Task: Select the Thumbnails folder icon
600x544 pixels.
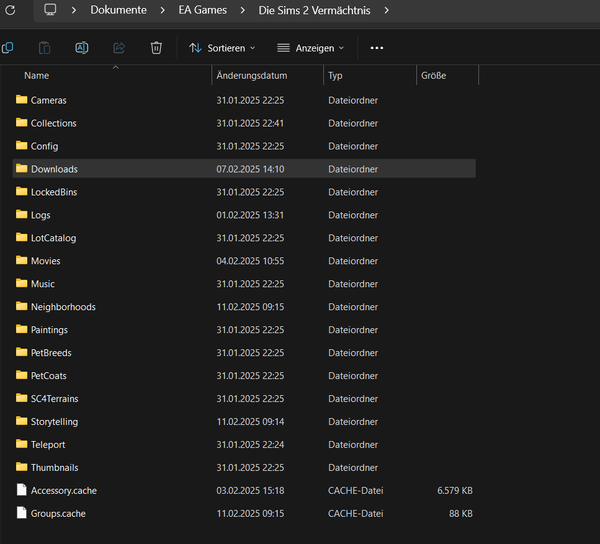Action: pyautogui.click(x=21, y=467)
